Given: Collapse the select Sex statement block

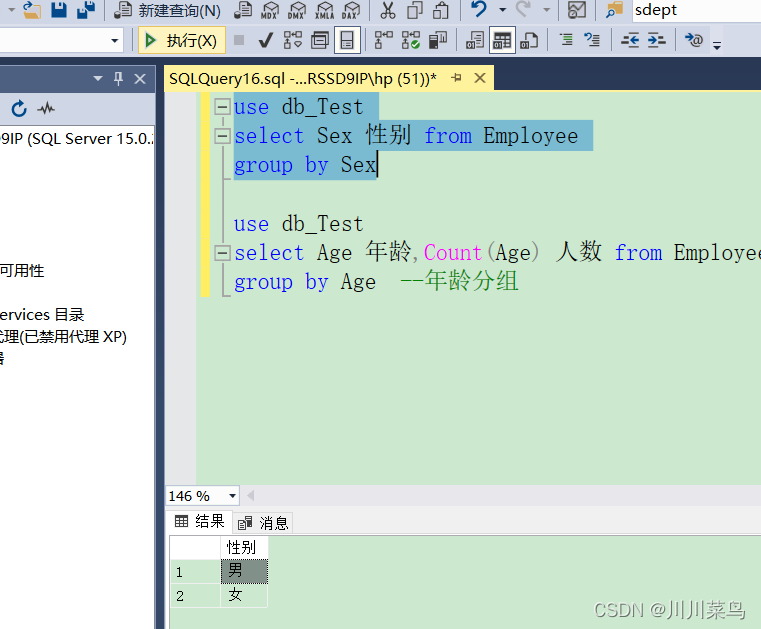Looking at the screenshot, I should pos(222,136).
